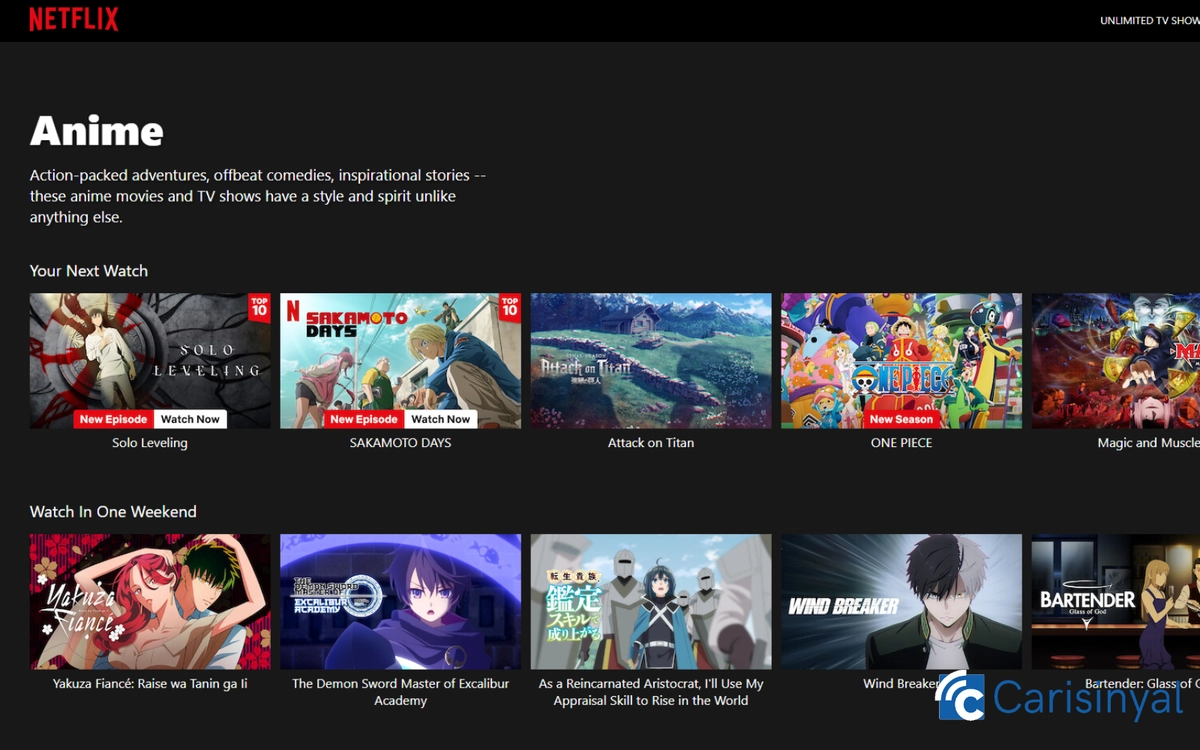This screenshot has height=750, width=1200.
Task: Click the New Season badge on ONE PIECE
Action: (x=899, y=419)
